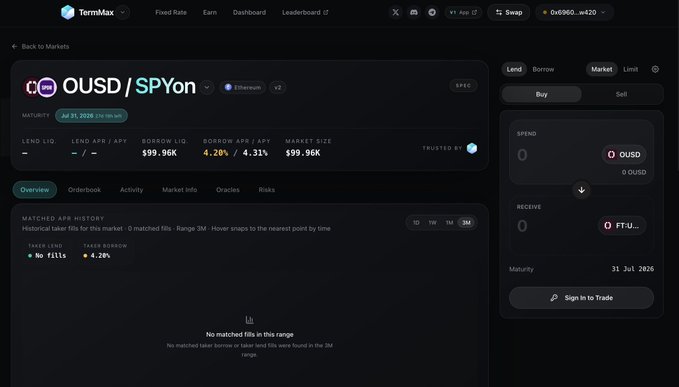Open the Dashboard nav item

[249, 12]
